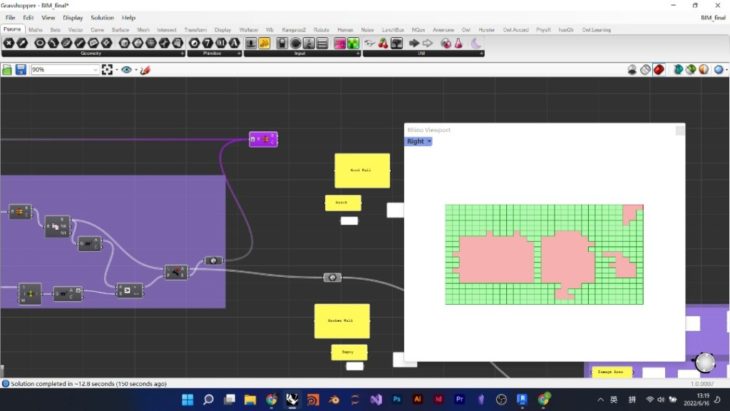This screenshot has width=730, height=411.
Task: Click the yellow Brick panel
Action: pyautogui.click(x=342, y=203)
